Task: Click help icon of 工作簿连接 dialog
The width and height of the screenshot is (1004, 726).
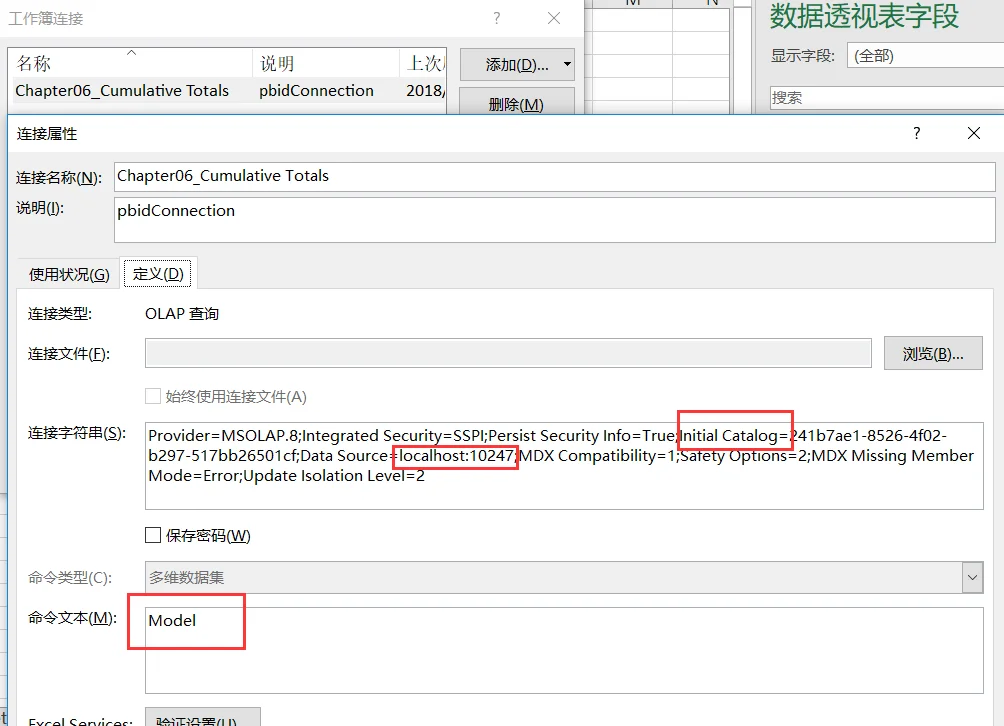Action: click(496, 18)
